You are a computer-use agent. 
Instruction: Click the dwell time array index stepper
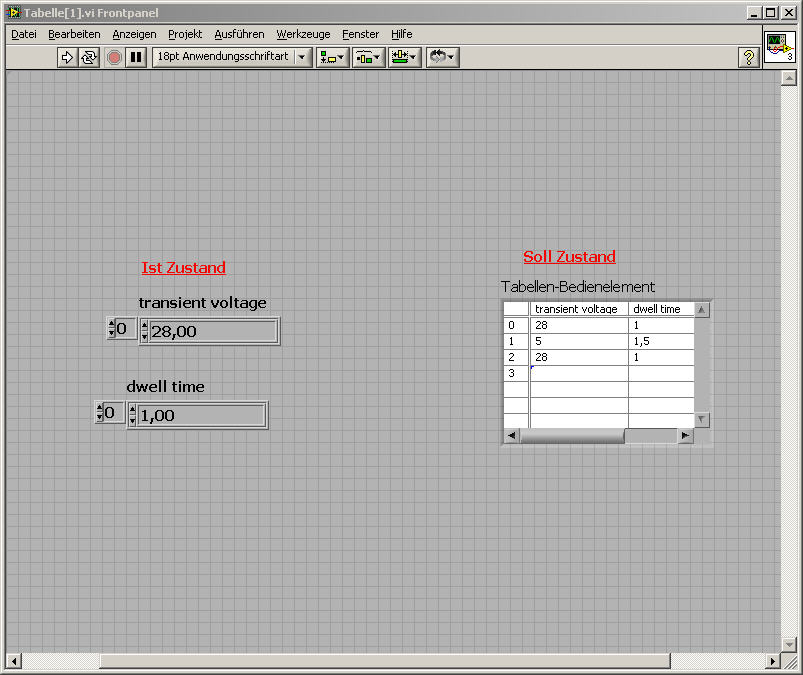99,412
